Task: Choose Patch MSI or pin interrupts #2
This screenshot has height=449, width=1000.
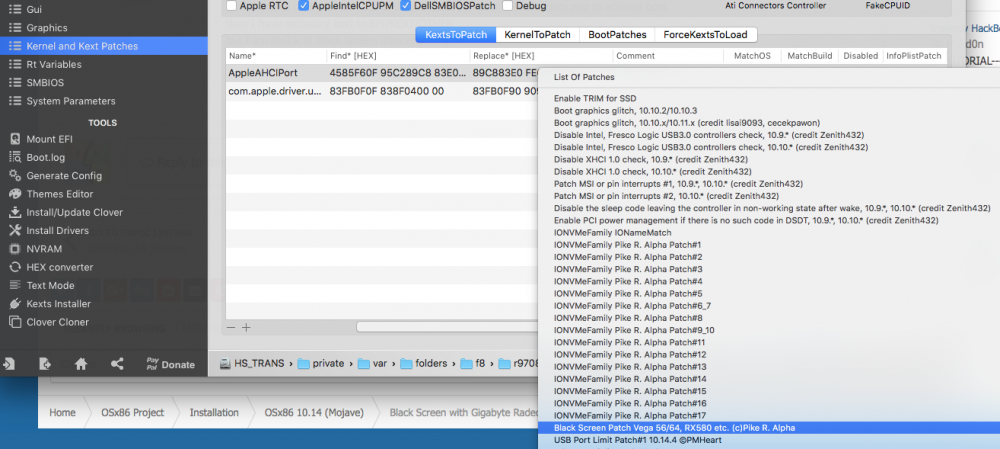Action: 666,196
